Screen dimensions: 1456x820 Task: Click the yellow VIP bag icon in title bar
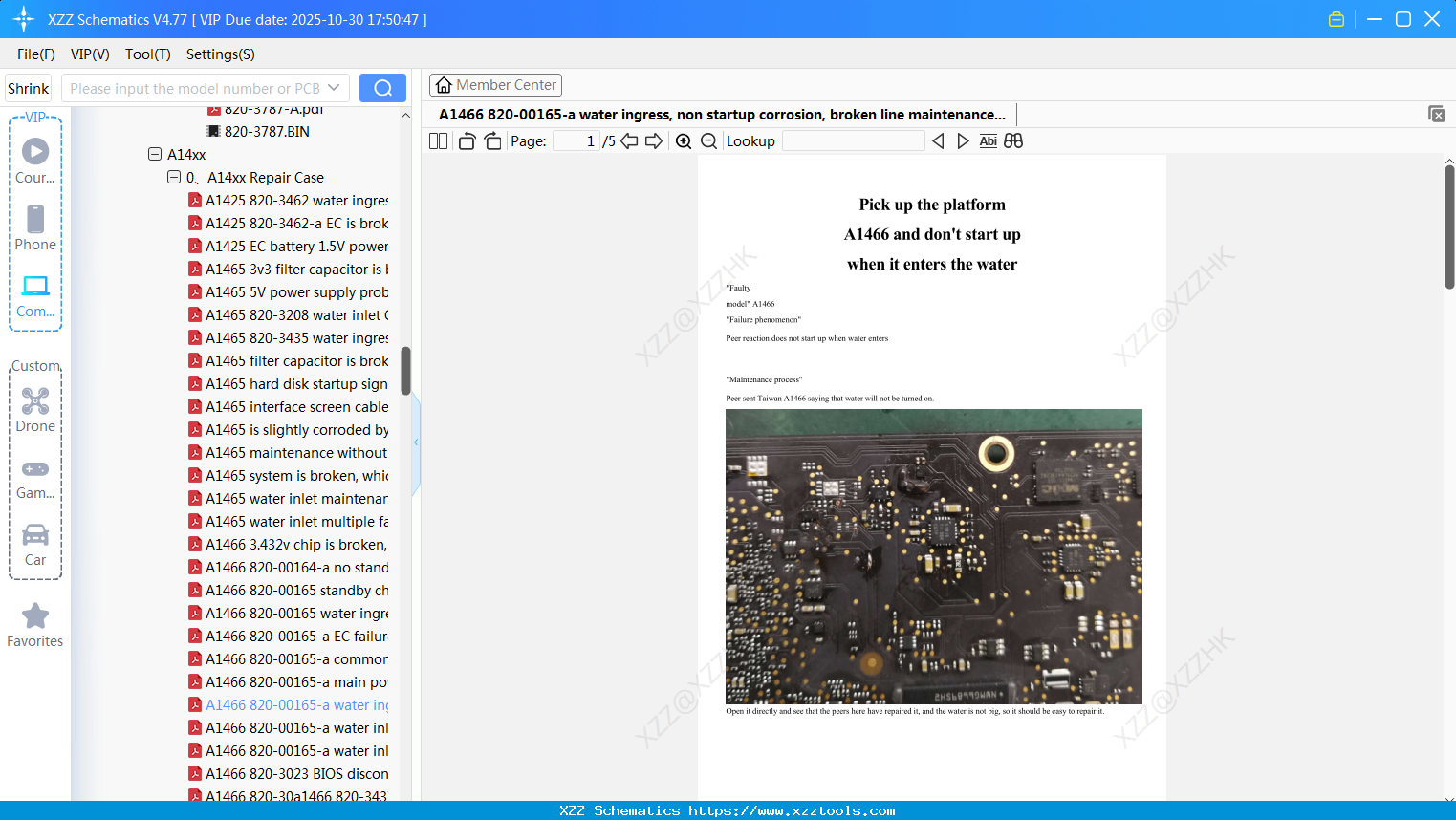(1336, 19)
